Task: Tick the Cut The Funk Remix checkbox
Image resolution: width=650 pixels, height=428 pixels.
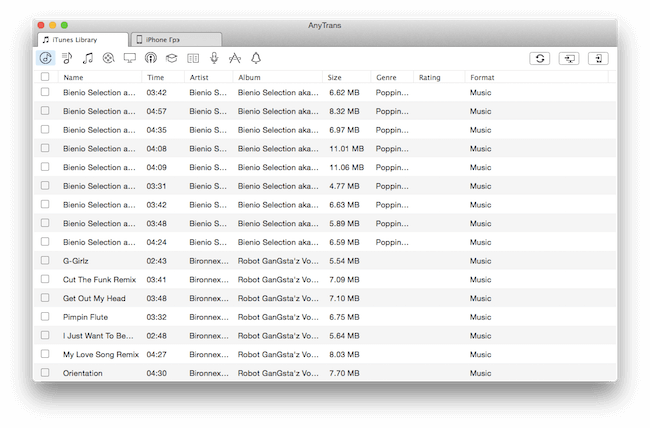Action: (x=45, y=279)
